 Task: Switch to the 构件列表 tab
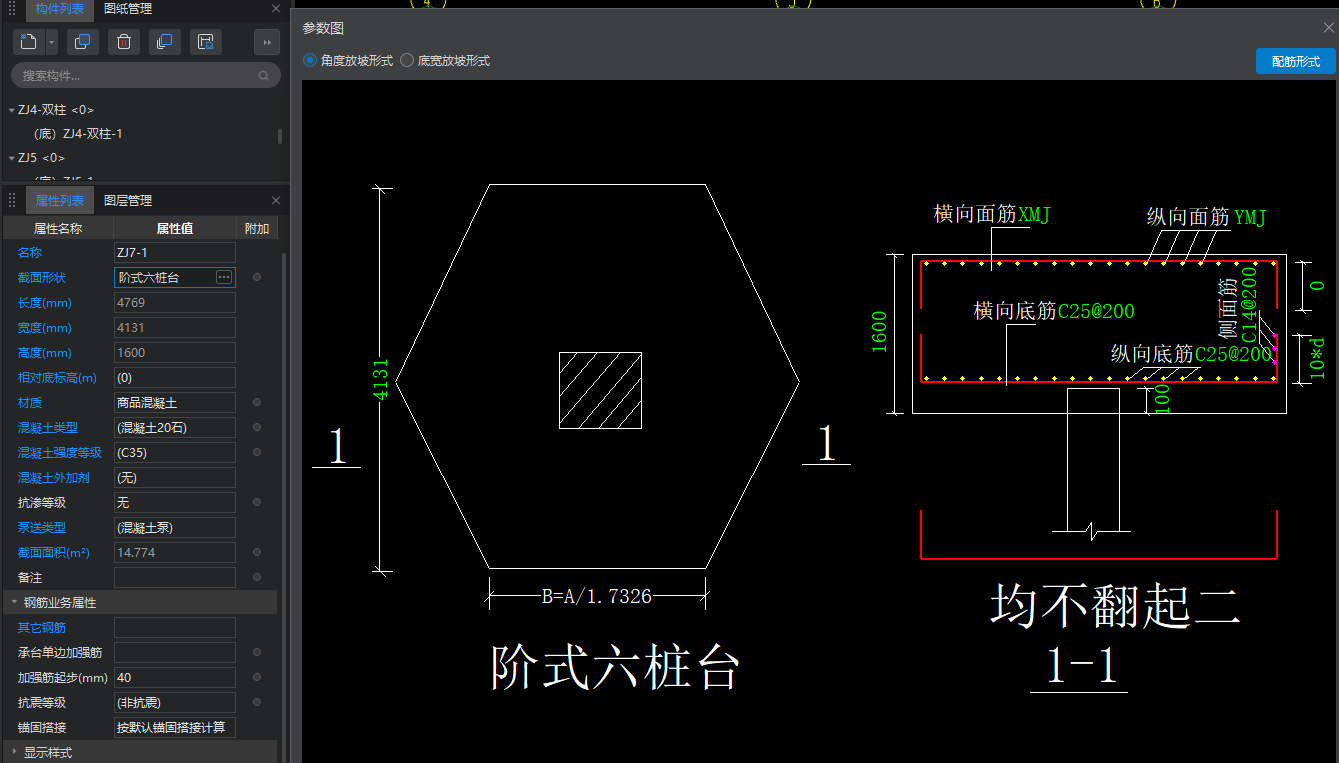point(60,9)
